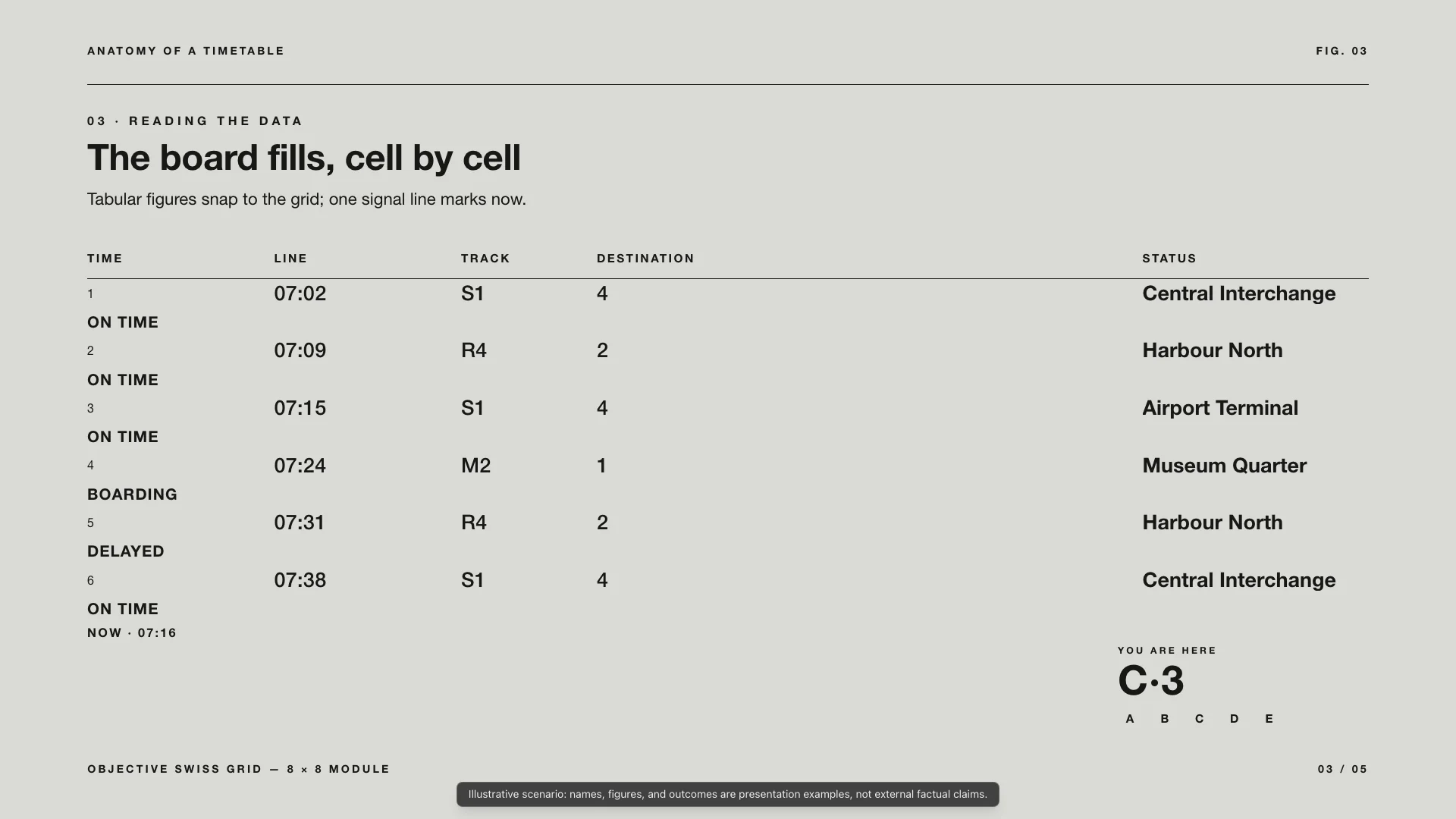Click the DELAYED status label
Image resolution: width=1456 pixels, height=819 pixels.
[x=126, y=551]
